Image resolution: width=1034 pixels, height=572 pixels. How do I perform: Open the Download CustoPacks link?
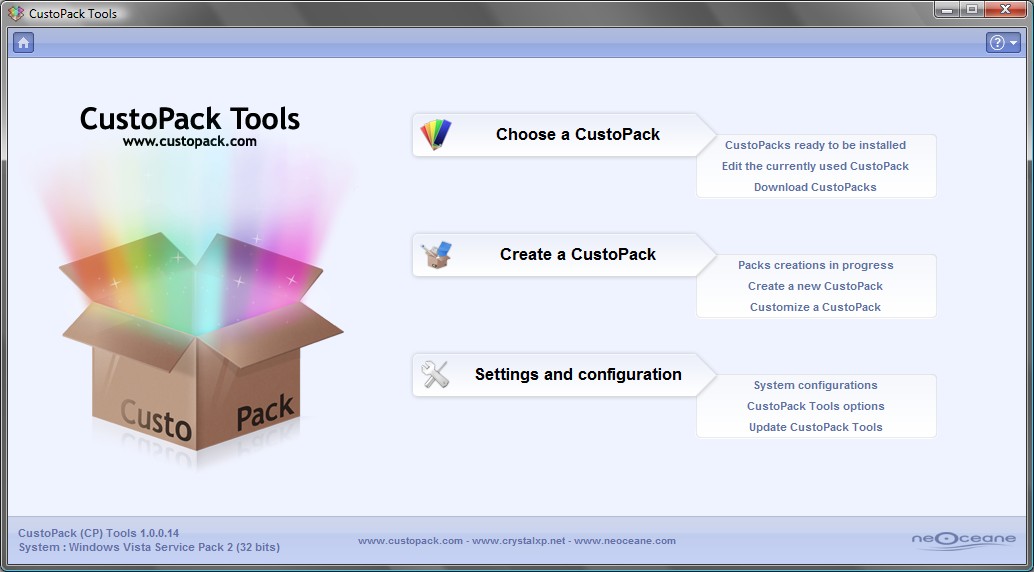[815, 187]
